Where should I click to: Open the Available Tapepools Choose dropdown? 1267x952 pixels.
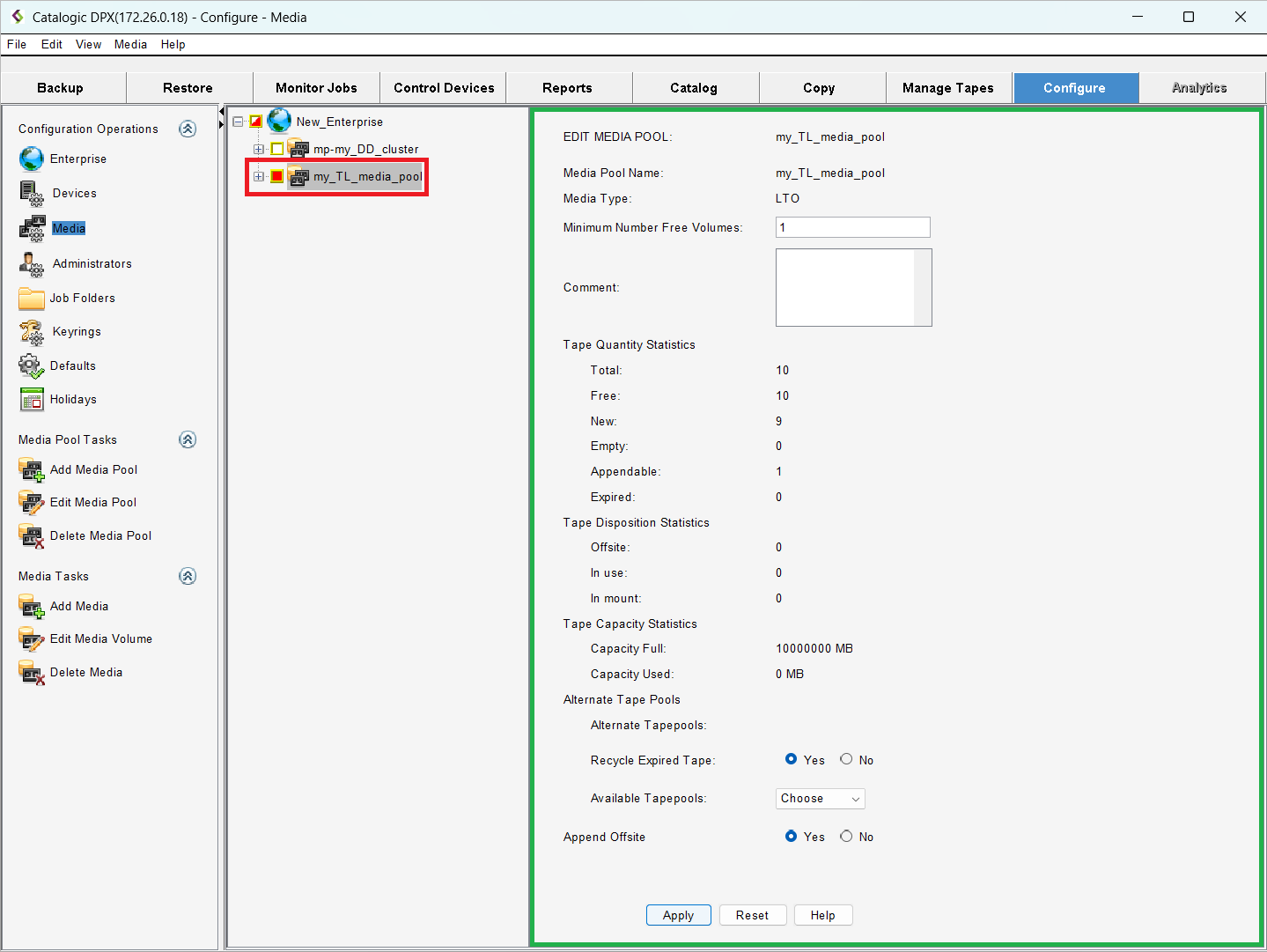[x=820, y=799]
